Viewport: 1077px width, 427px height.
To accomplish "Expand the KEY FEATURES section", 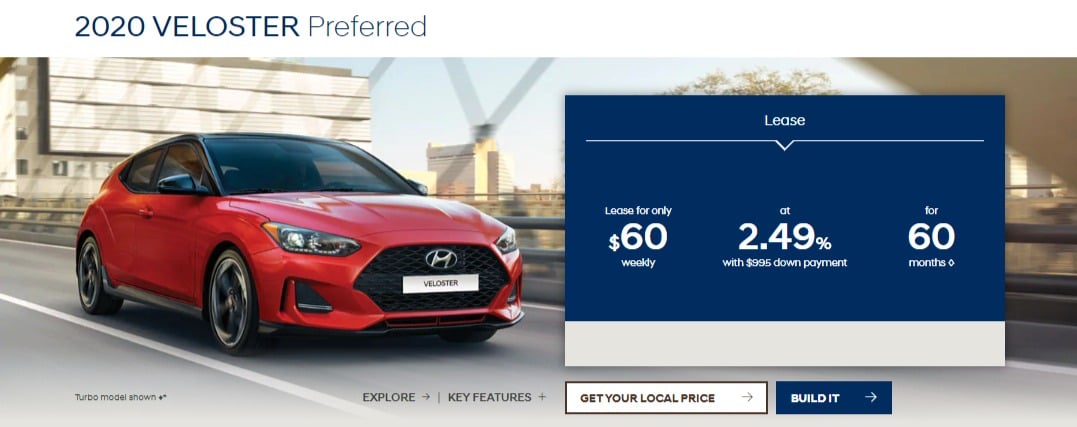I will (497, 397).
